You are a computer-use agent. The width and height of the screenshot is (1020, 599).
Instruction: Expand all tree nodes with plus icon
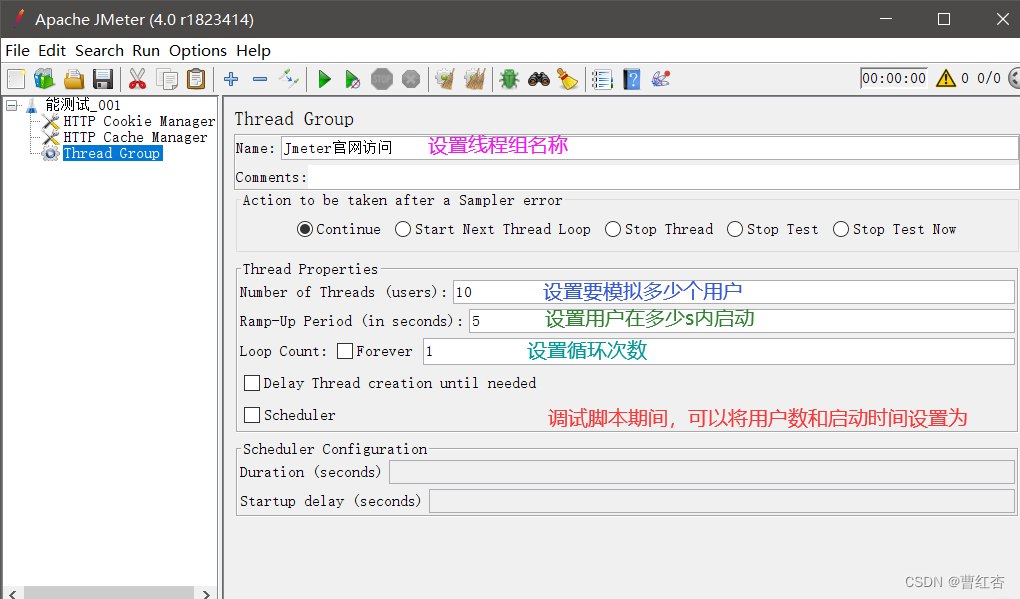coord(231,79)
